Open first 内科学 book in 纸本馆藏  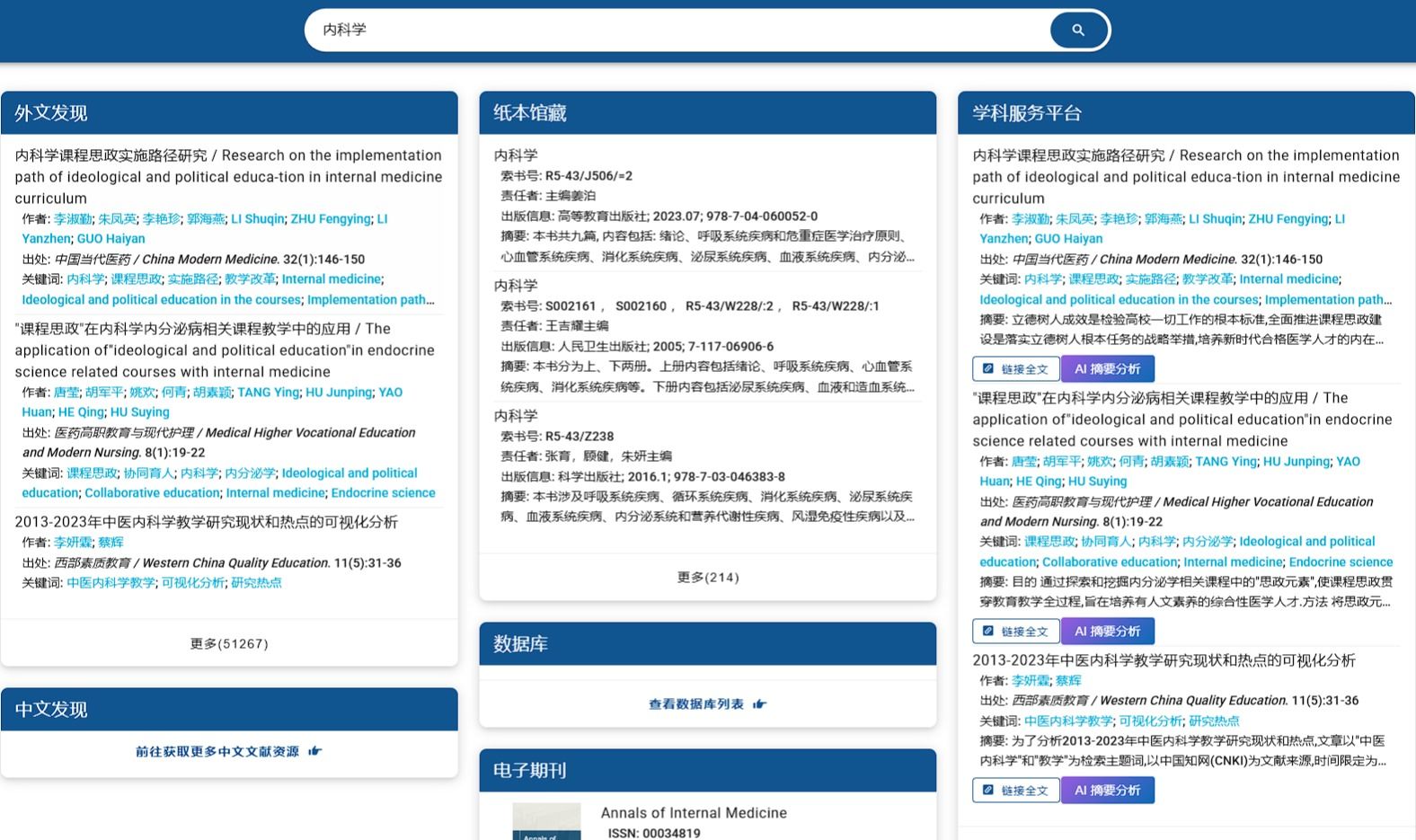coord(516,155)
